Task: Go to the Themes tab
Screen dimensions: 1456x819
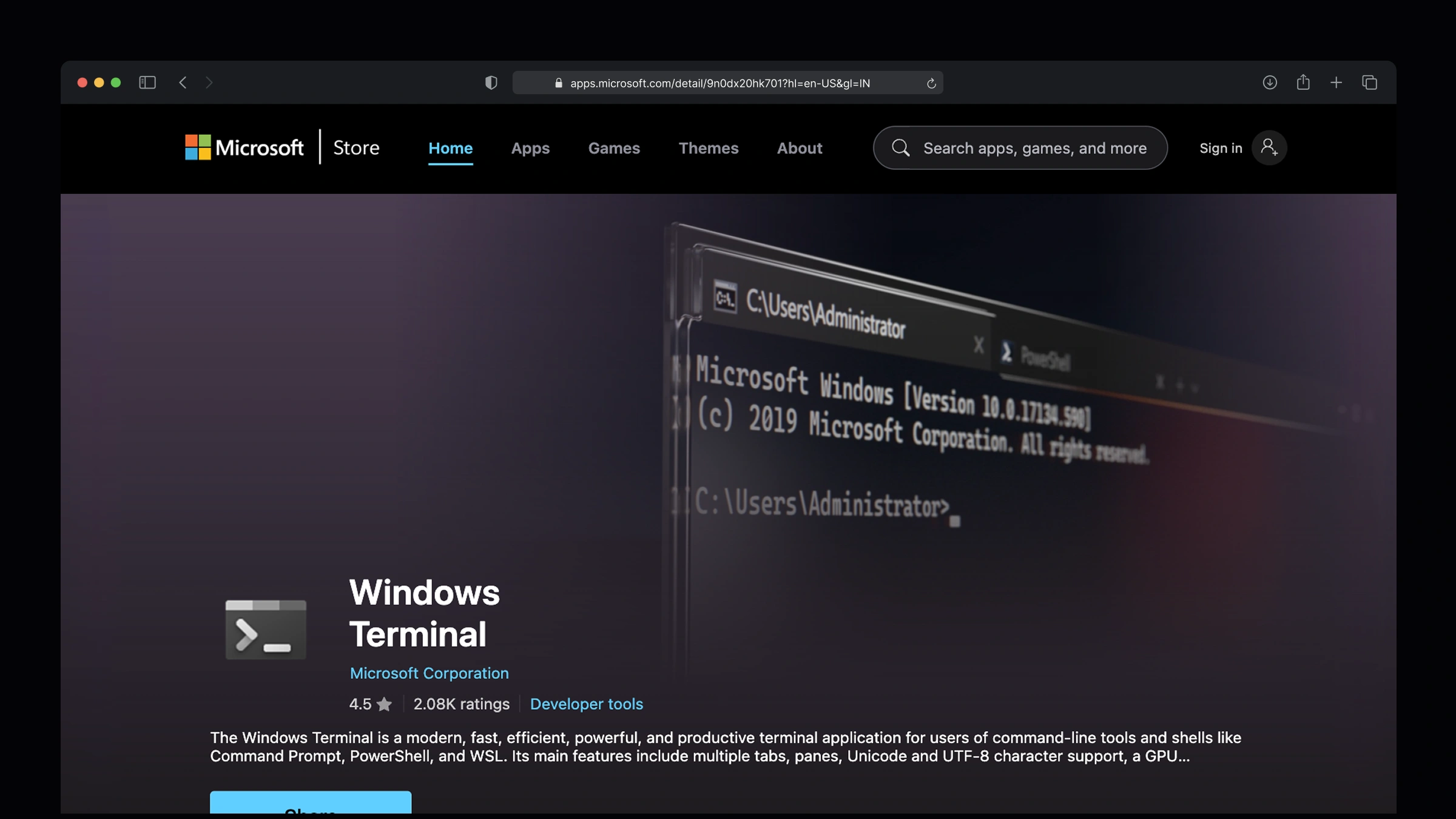Action: point(709,148)
